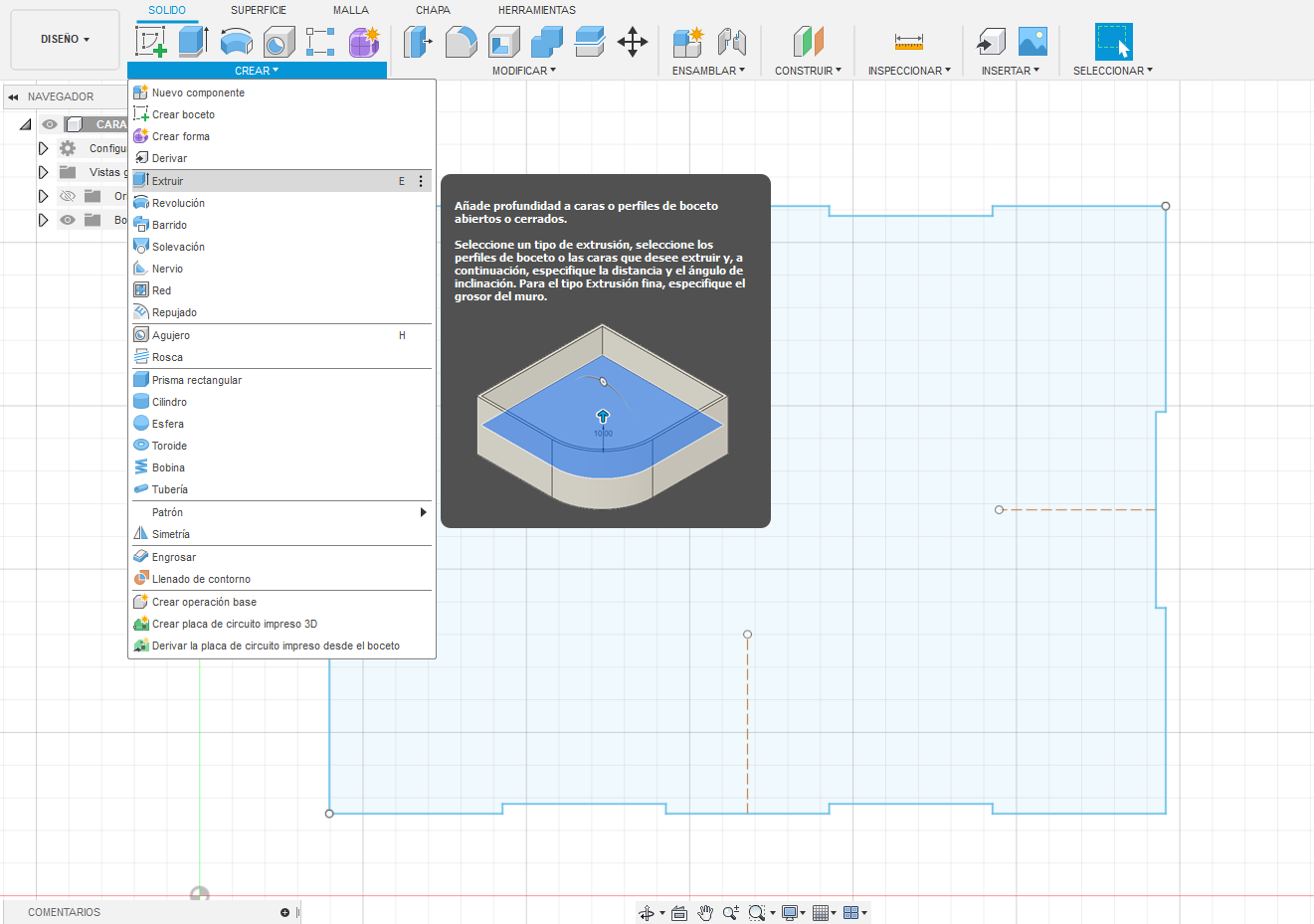Open Extruir's three-dot options button

tap(421, 181)
